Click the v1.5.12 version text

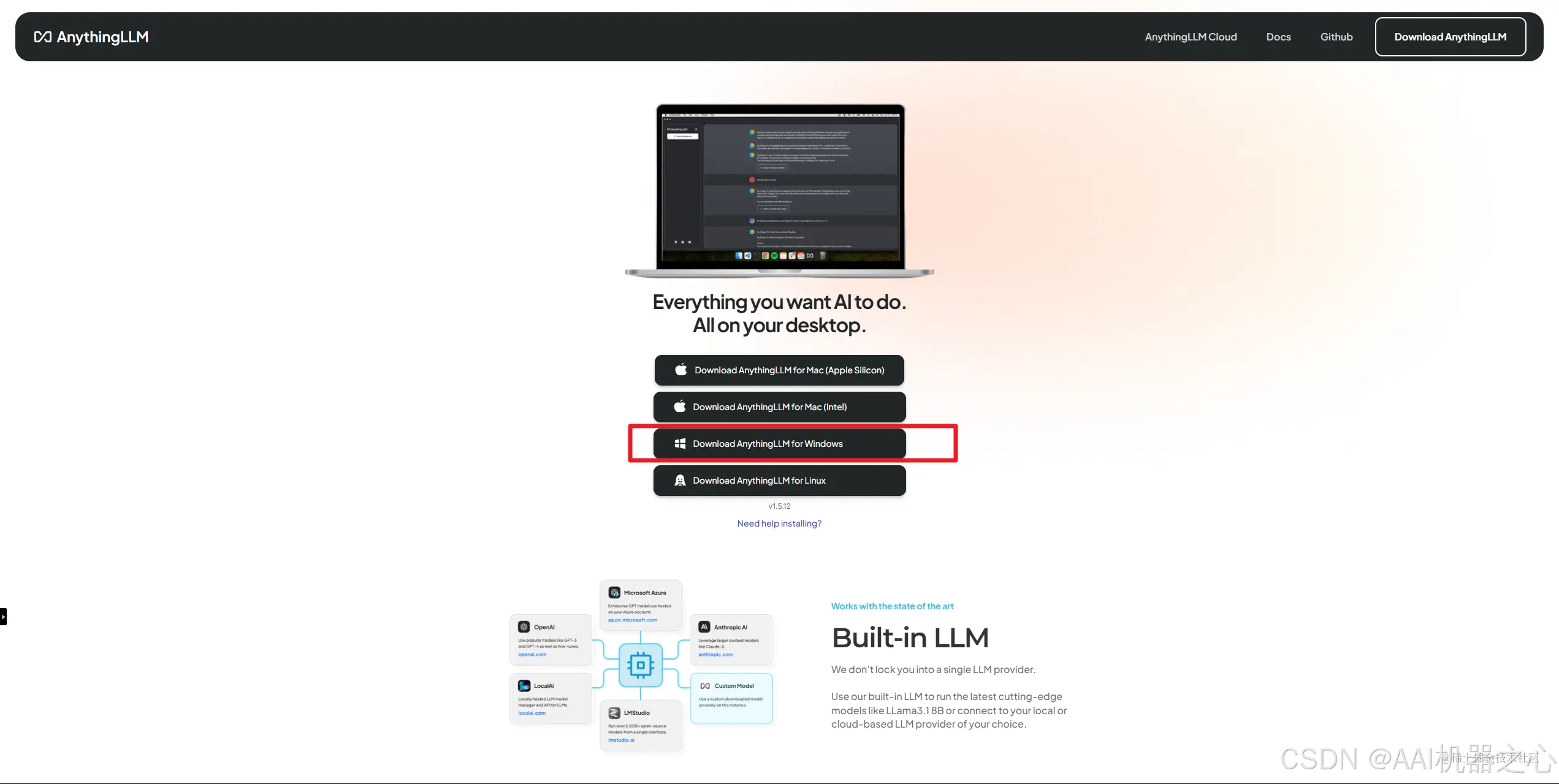point(779,506)
